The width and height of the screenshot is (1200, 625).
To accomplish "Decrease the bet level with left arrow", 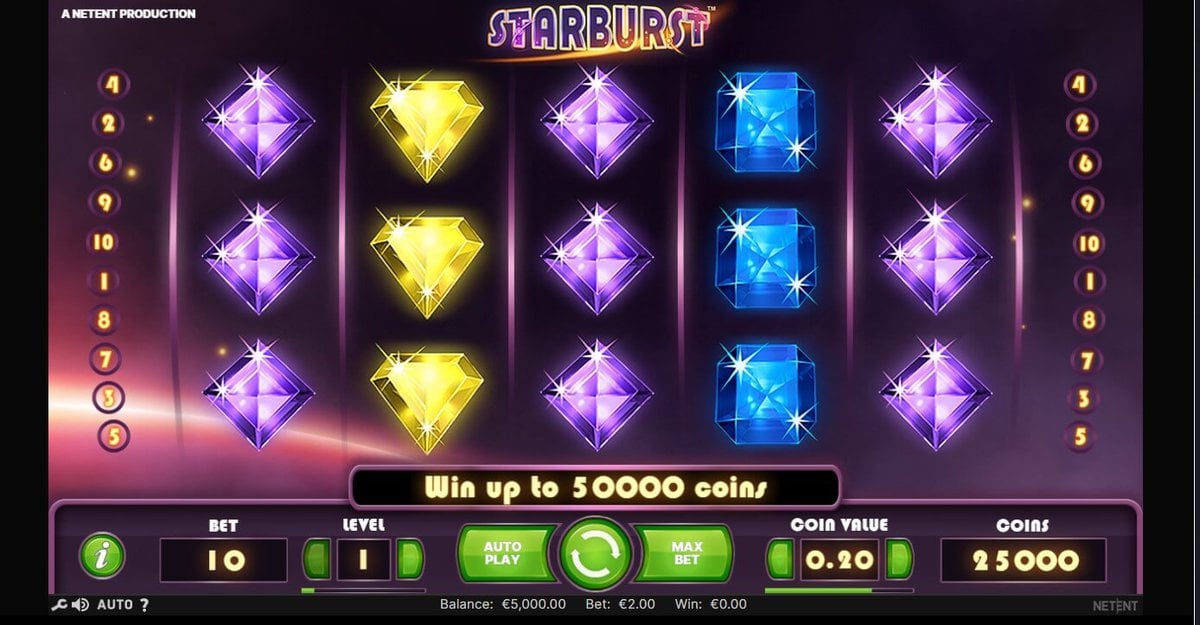I will [319, 559].
